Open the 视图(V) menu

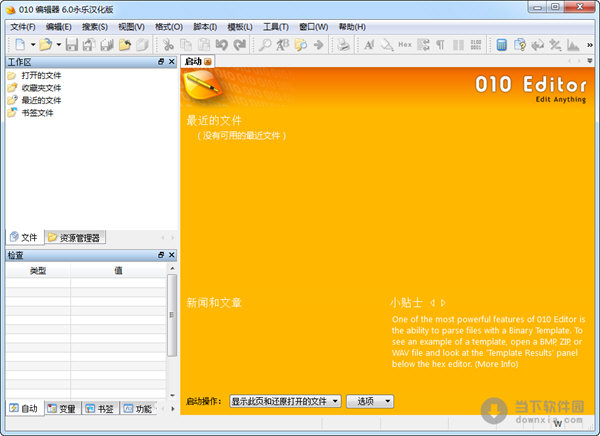coord(131,27)
